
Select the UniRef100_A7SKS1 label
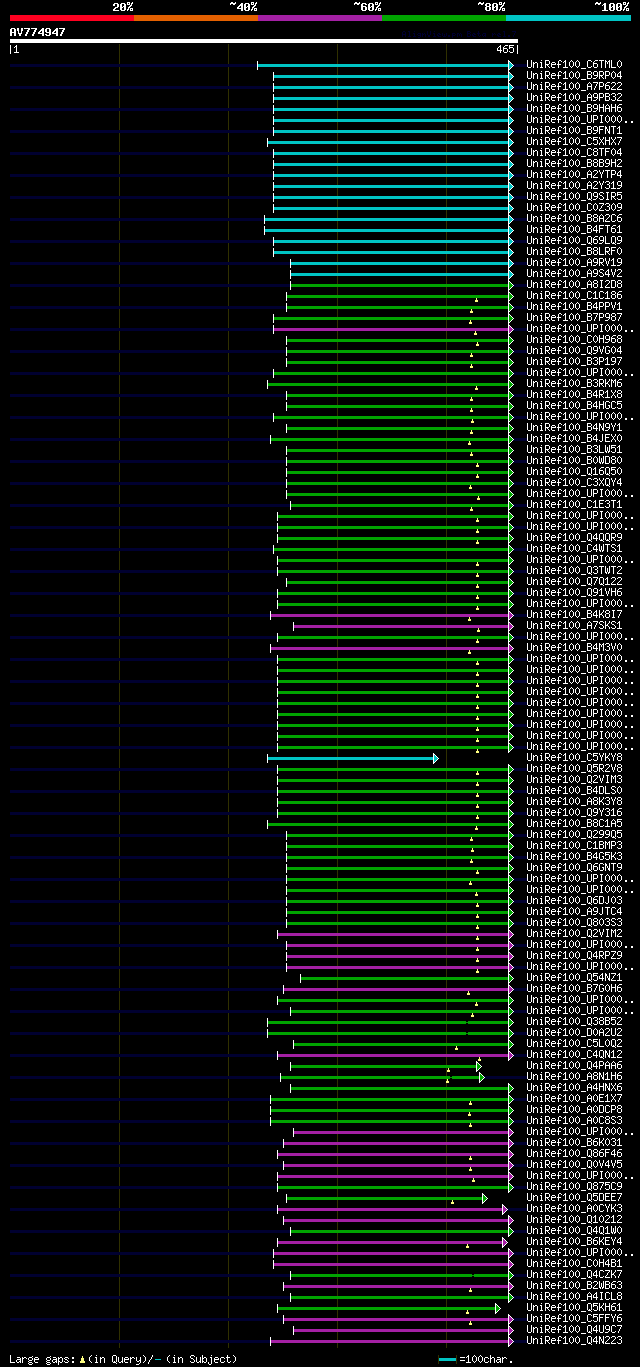574,626
